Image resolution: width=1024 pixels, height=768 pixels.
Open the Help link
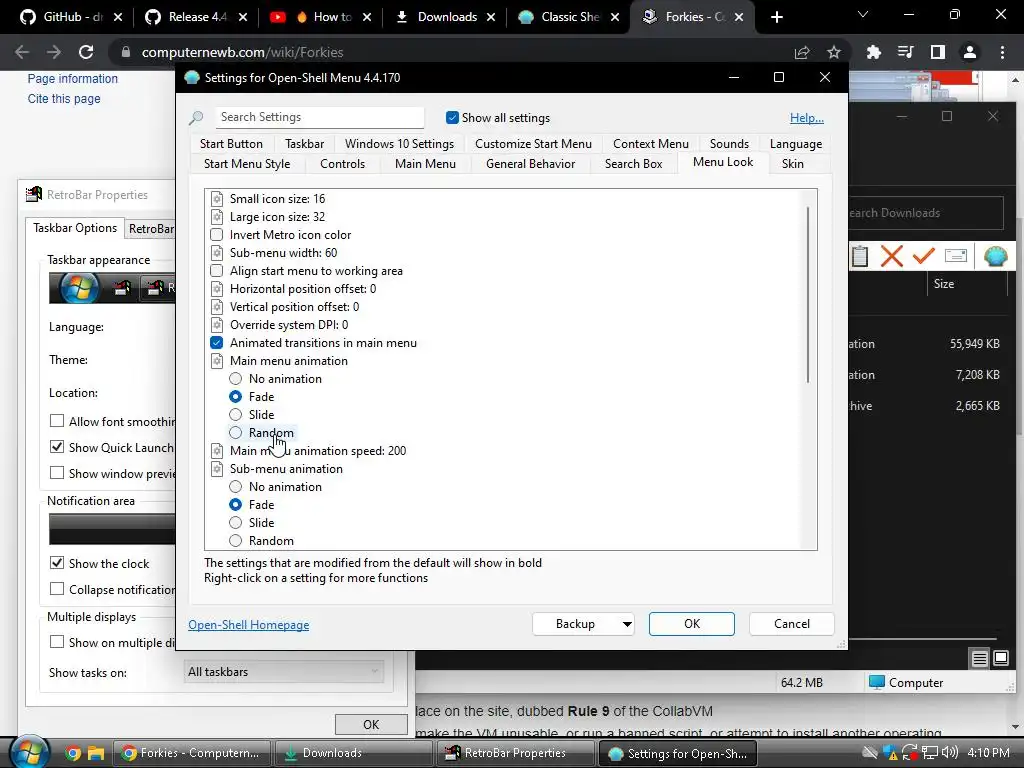[807, 118]
